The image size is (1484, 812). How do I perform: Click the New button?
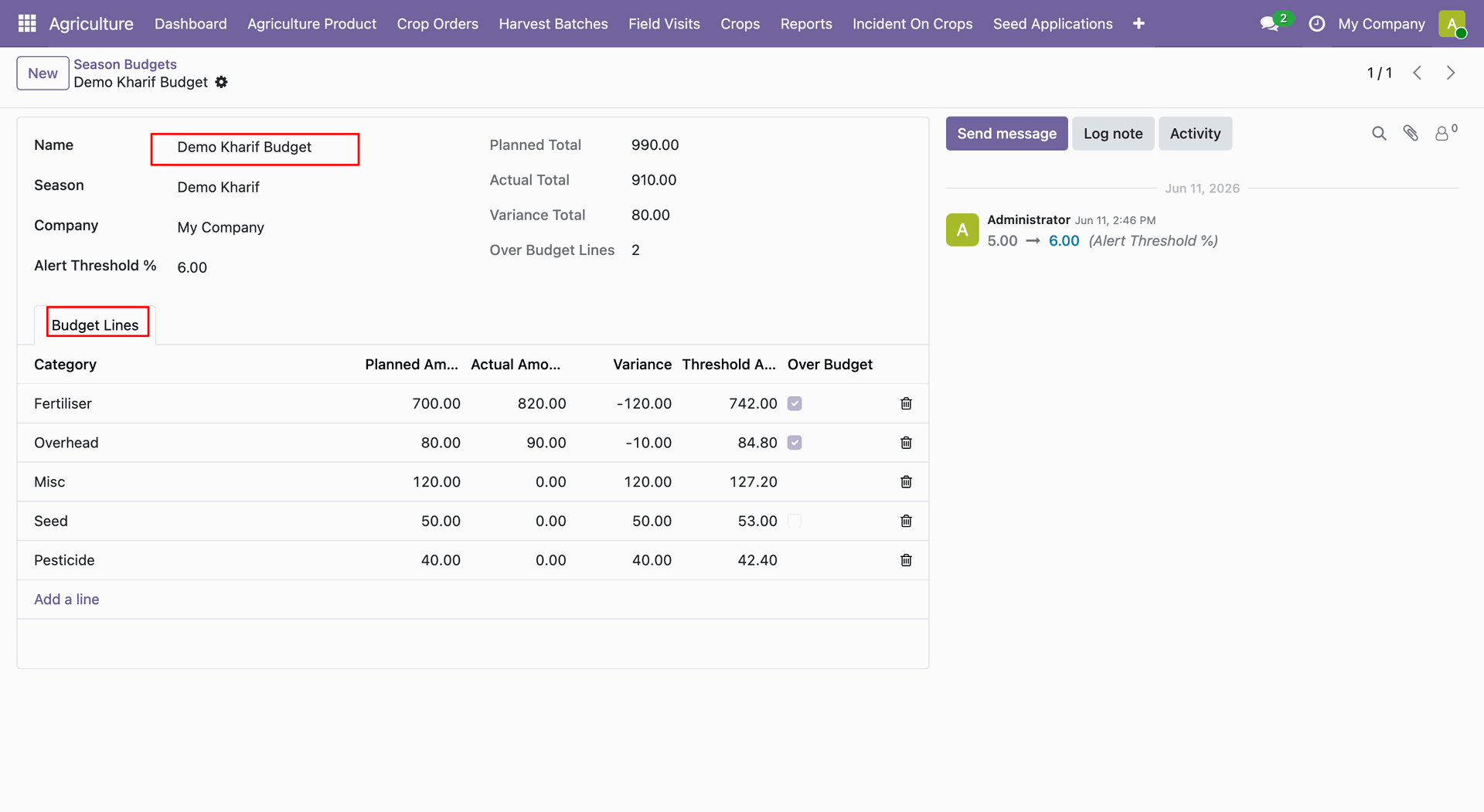click(x=43, y=73)
